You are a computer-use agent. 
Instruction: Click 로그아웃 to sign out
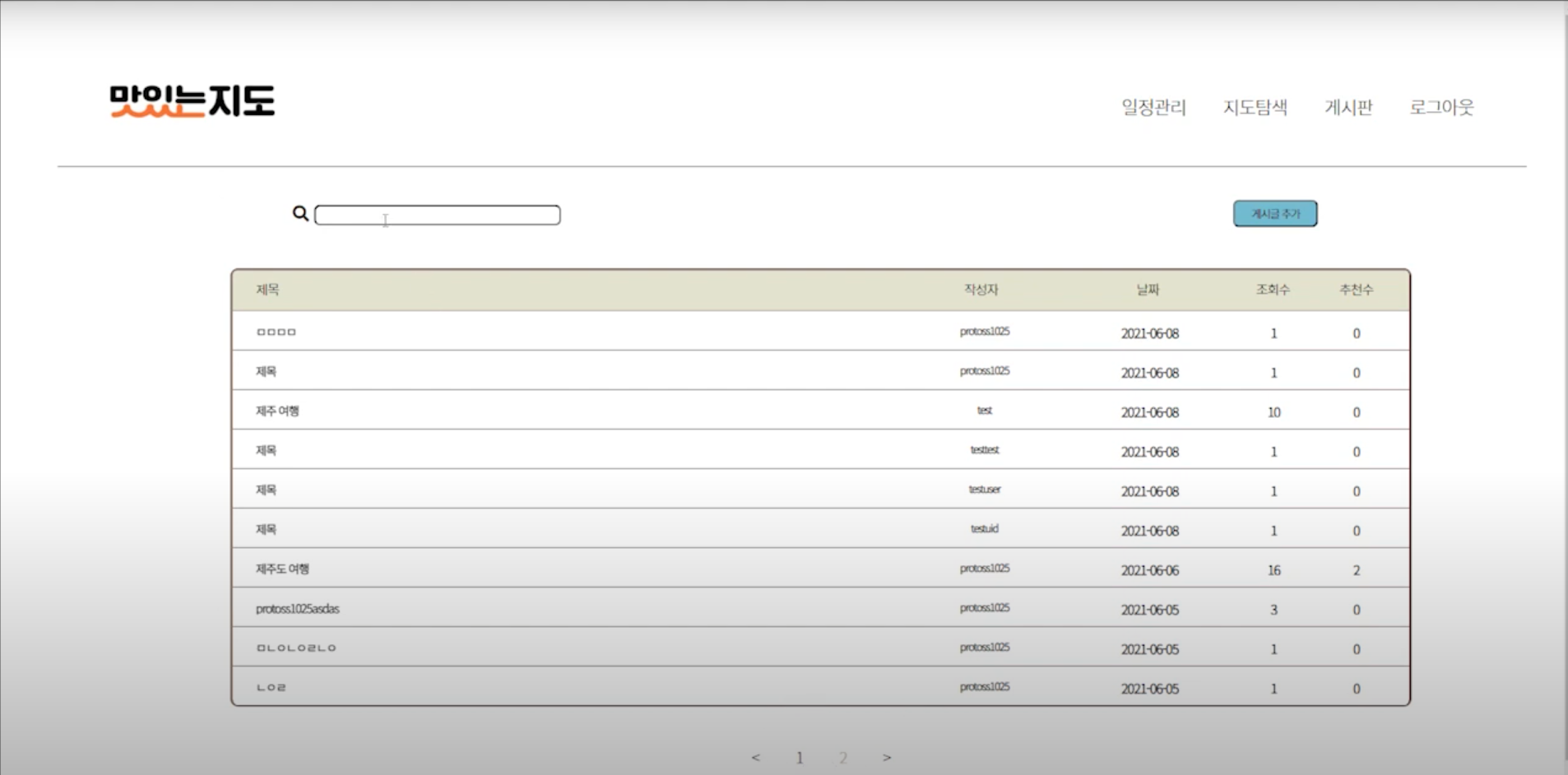click(1441, 107)
